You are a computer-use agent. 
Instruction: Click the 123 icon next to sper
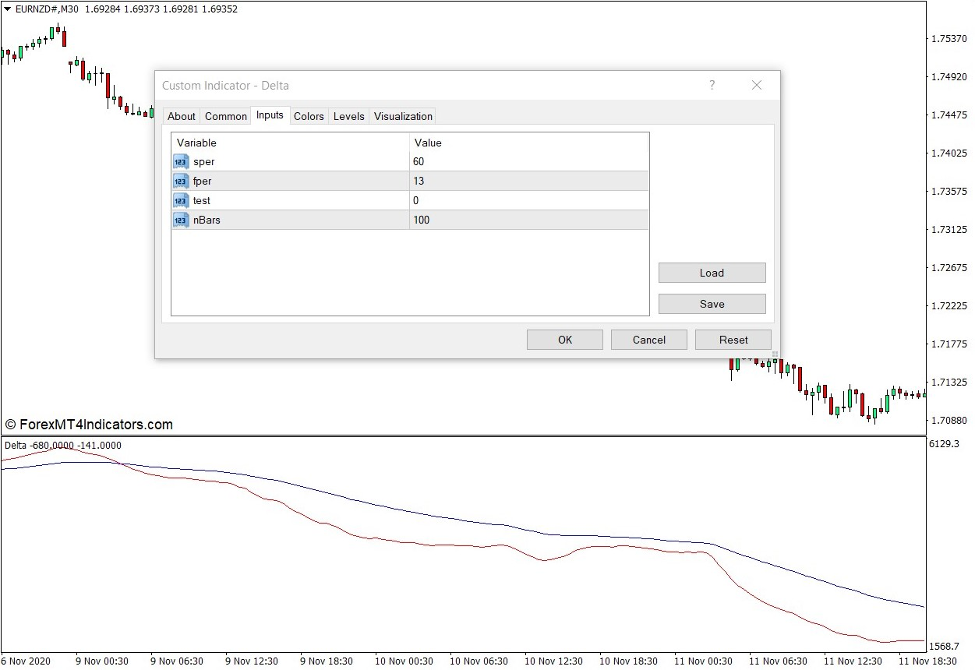coord(180,161)
